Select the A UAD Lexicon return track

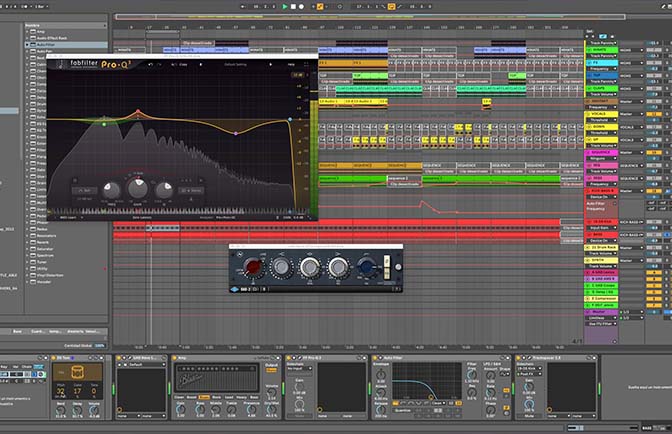[601, 272]
